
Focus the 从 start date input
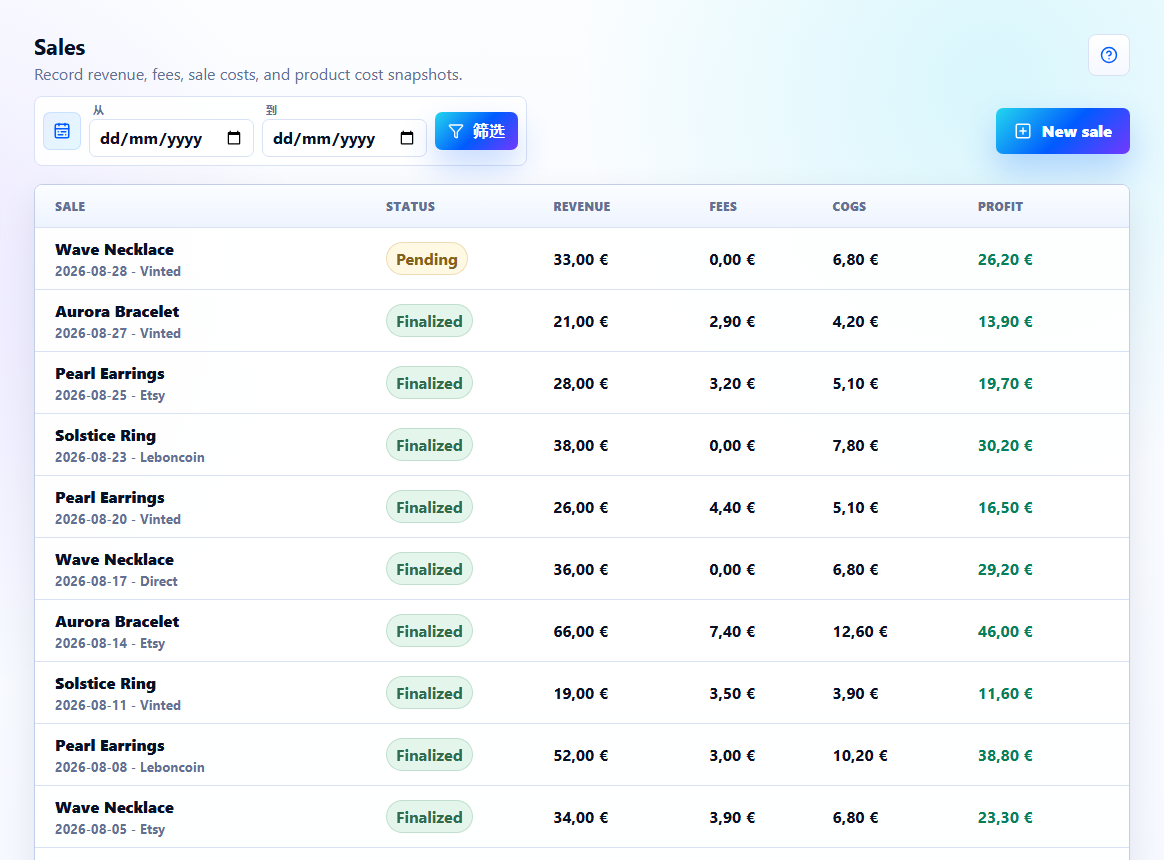click(171, 138)
